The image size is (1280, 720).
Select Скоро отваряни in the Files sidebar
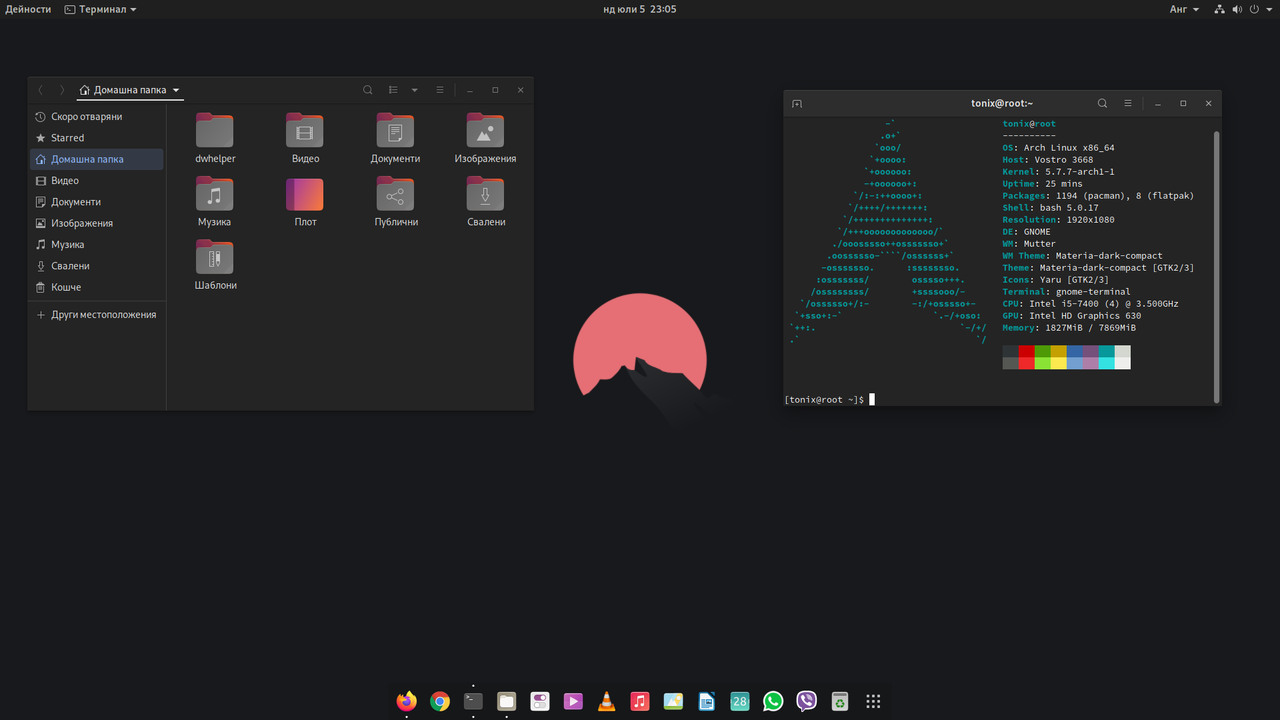[97, 117]
